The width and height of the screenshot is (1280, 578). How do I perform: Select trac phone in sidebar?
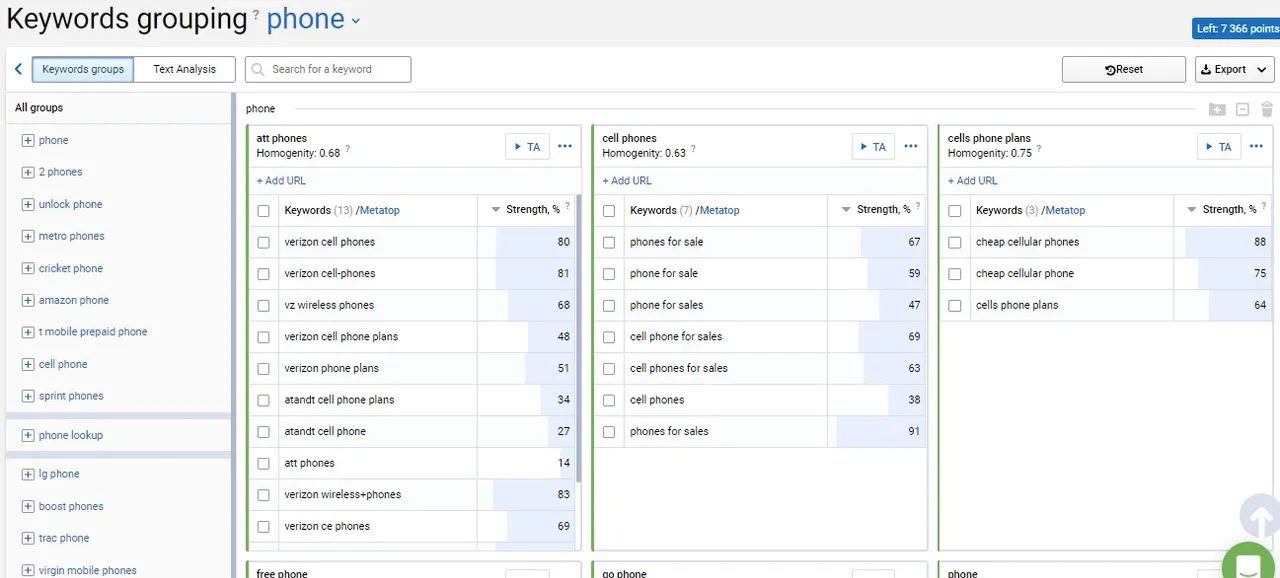click(x=64, y=538)
